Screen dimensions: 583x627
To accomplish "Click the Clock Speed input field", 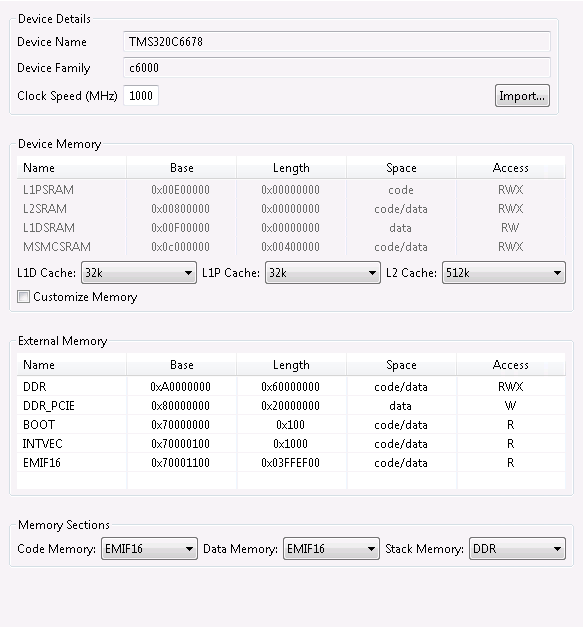I will [x=141, y=96].
